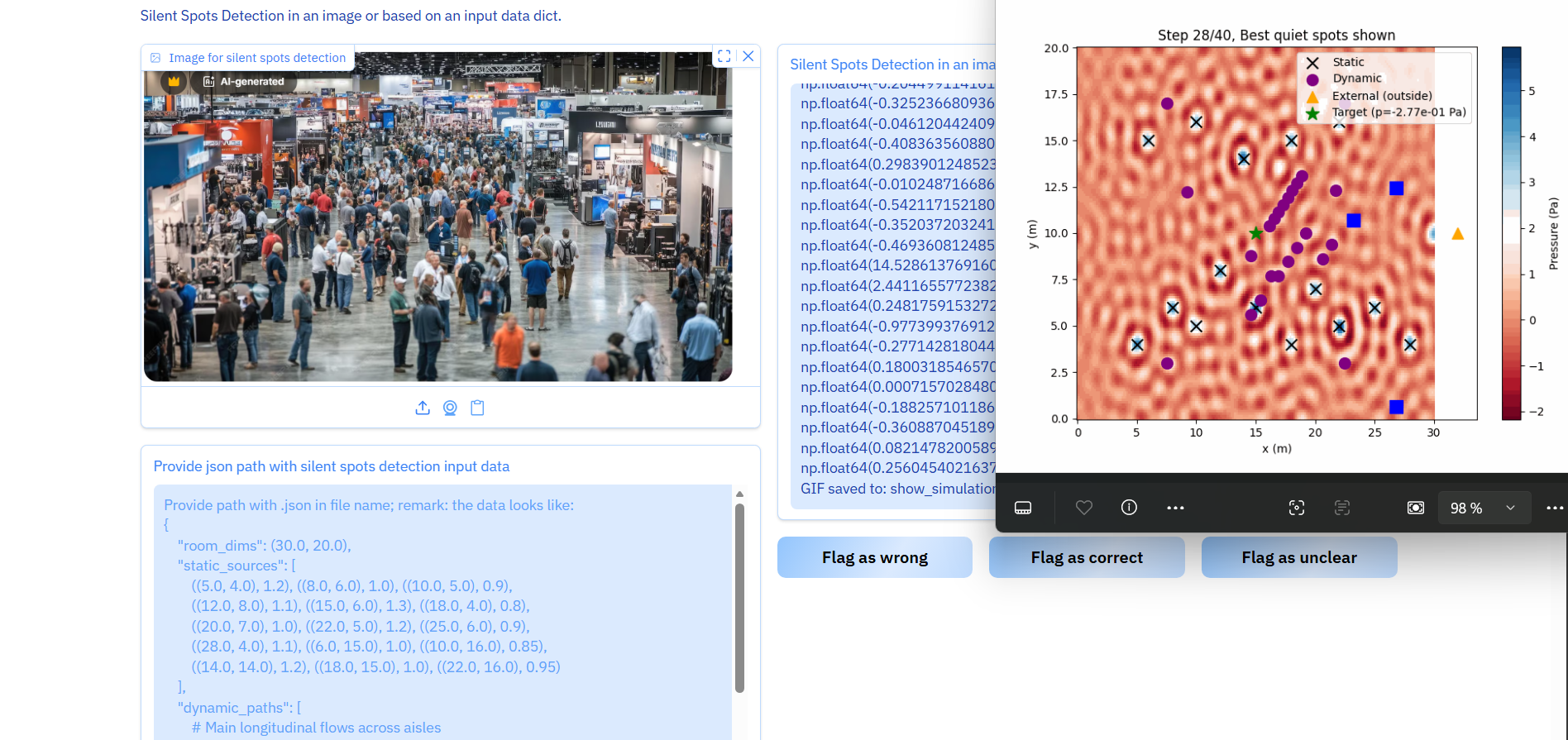Click the green target star on the plot

1255,233
